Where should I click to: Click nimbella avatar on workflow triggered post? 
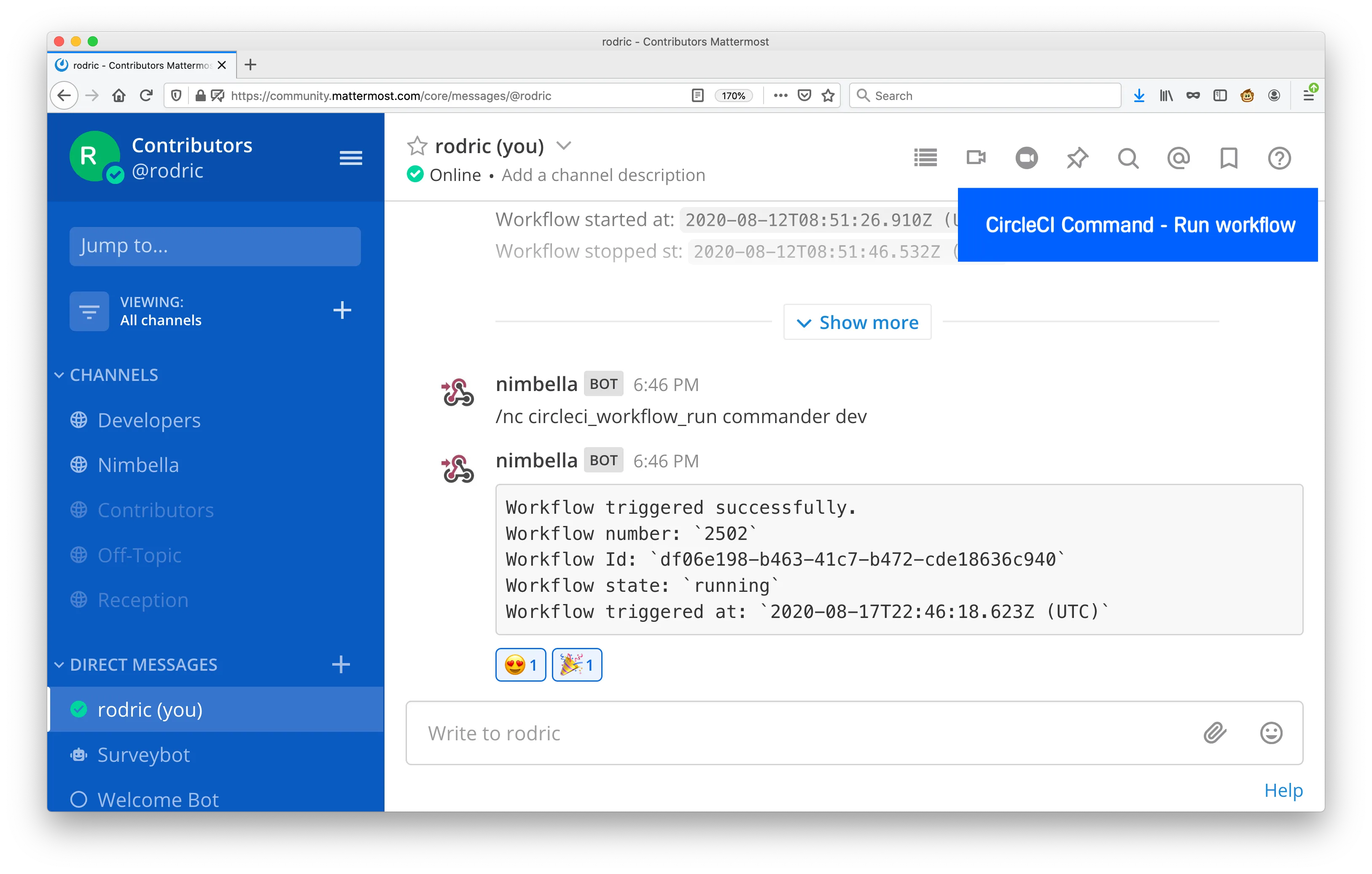(458, 469)
